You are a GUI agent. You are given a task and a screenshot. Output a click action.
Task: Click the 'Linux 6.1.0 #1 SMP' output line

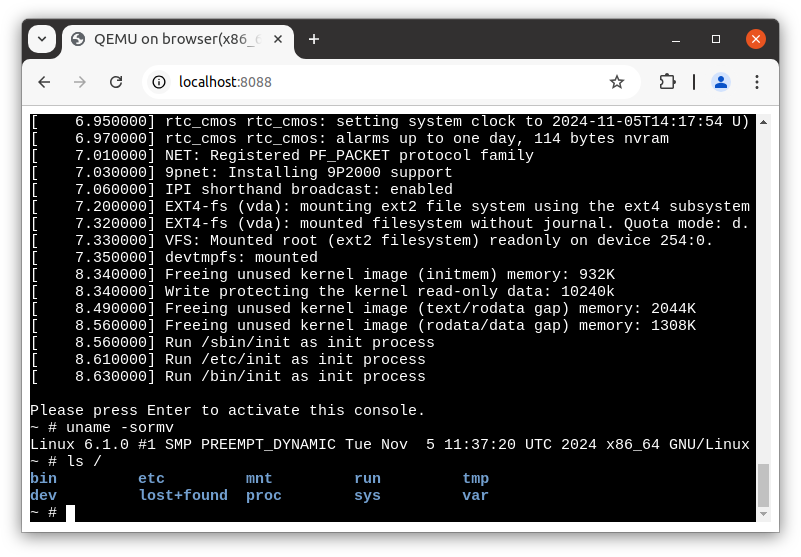click(x=390, y=444)
